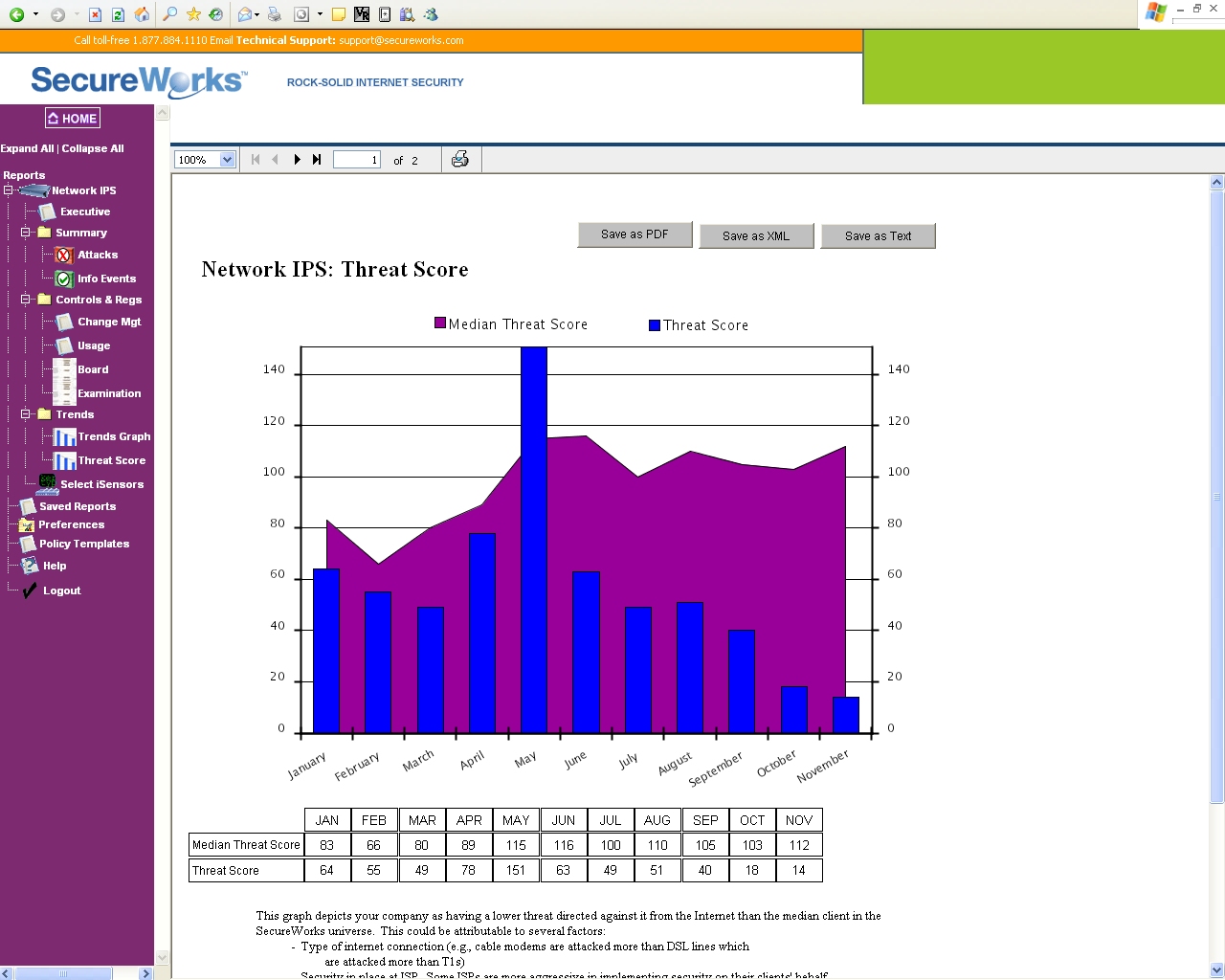Click Collapse All link
The height and width of the screenshot is (980, 1225).
(93, 148)
